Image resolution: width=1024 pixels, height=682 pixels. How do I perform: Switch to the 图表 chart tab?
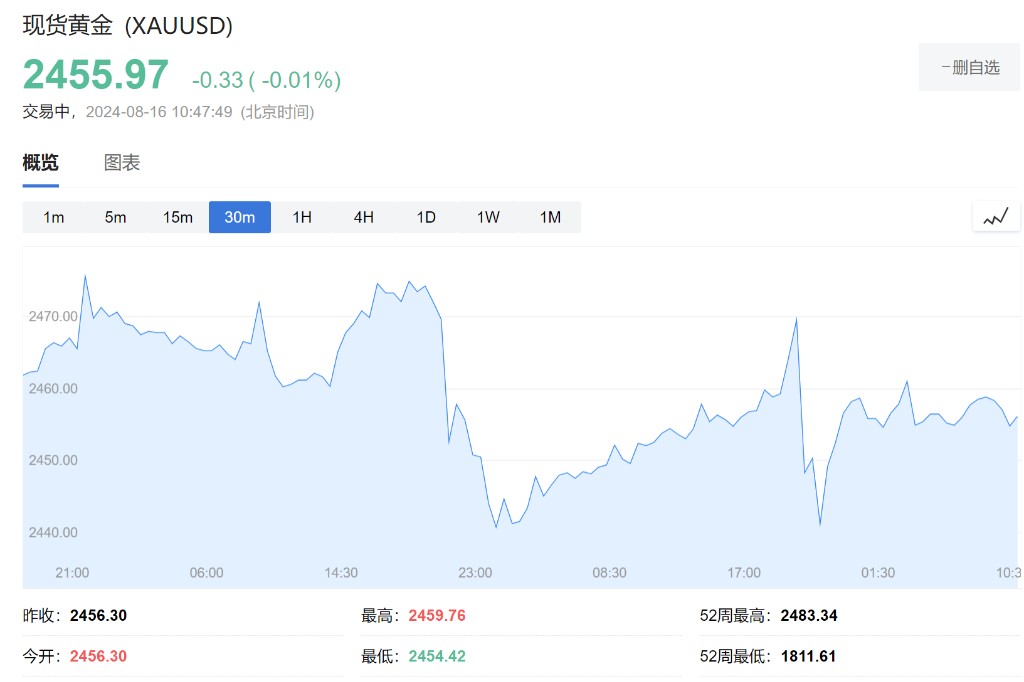pyautogui.click(x=122, y=163)
